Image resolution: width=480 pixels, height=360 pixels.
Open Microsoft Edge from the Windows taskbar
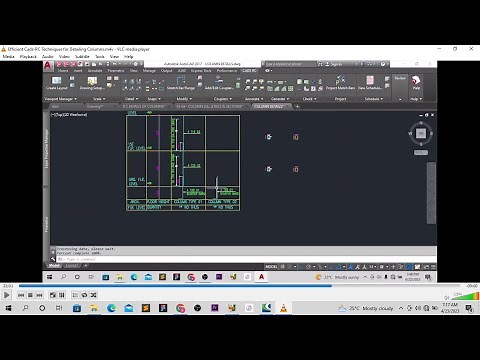pos(111,308)
